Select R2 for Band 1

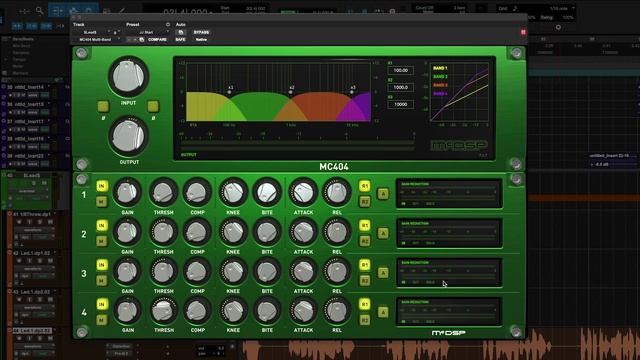pyautogui.click(x=364, y=201)
